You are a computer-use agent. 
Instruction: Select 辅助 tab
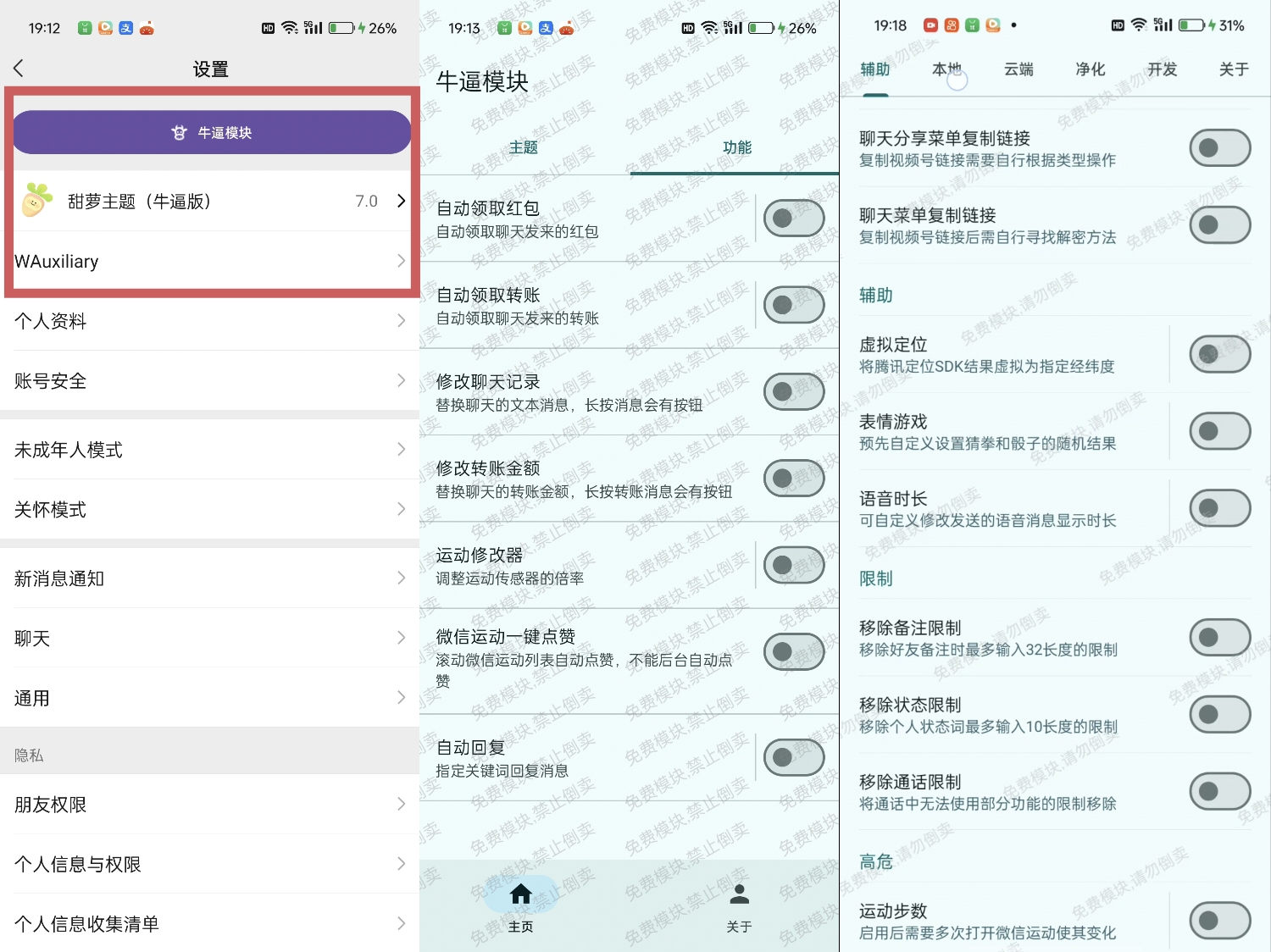click(875, 69)
